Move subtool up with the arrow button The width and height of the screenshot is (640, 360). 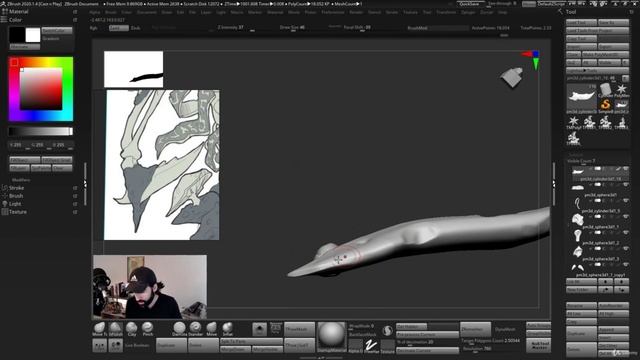point(605,282)
